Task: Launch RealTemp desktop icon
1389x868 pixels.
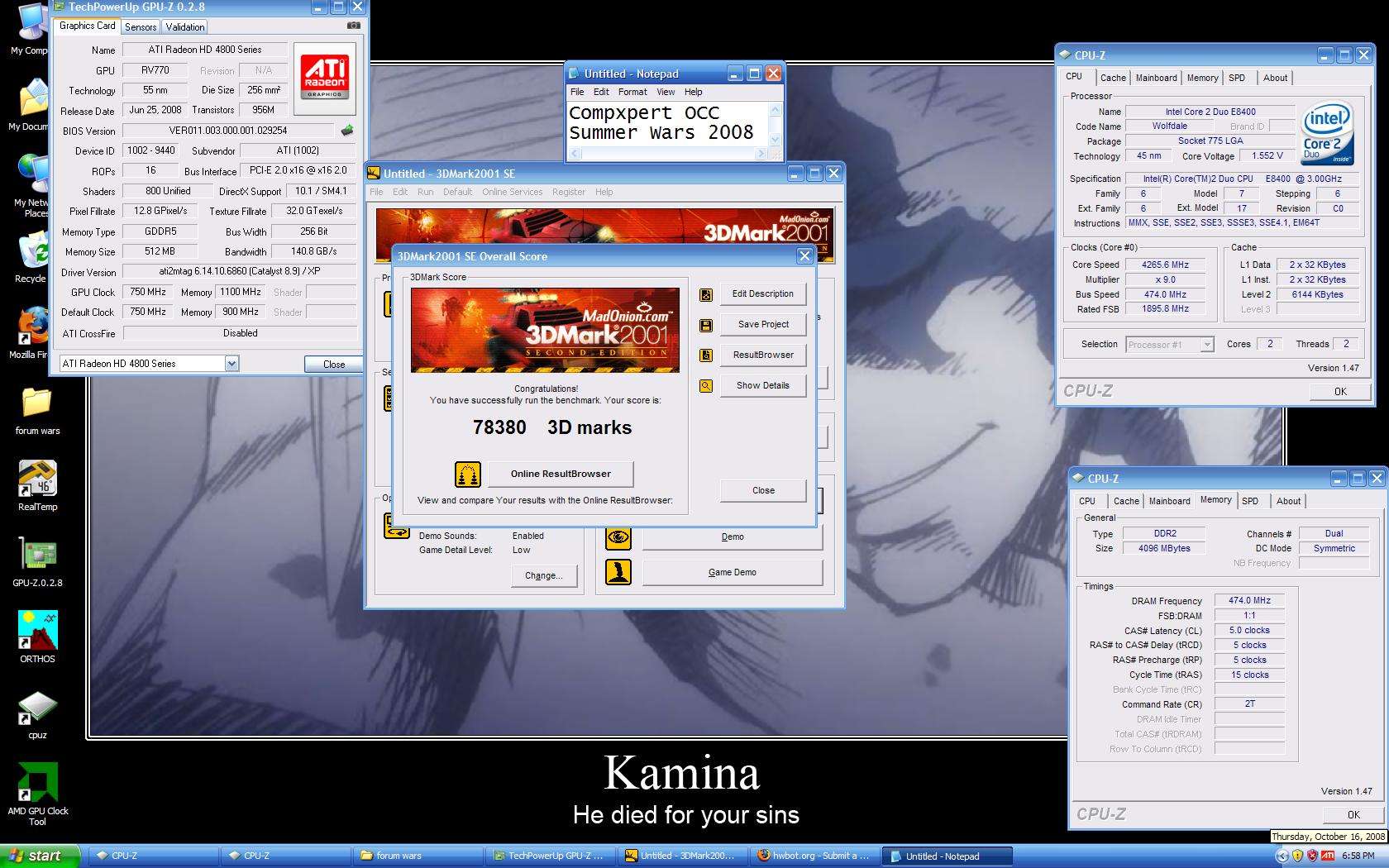Action: point(37,486)
